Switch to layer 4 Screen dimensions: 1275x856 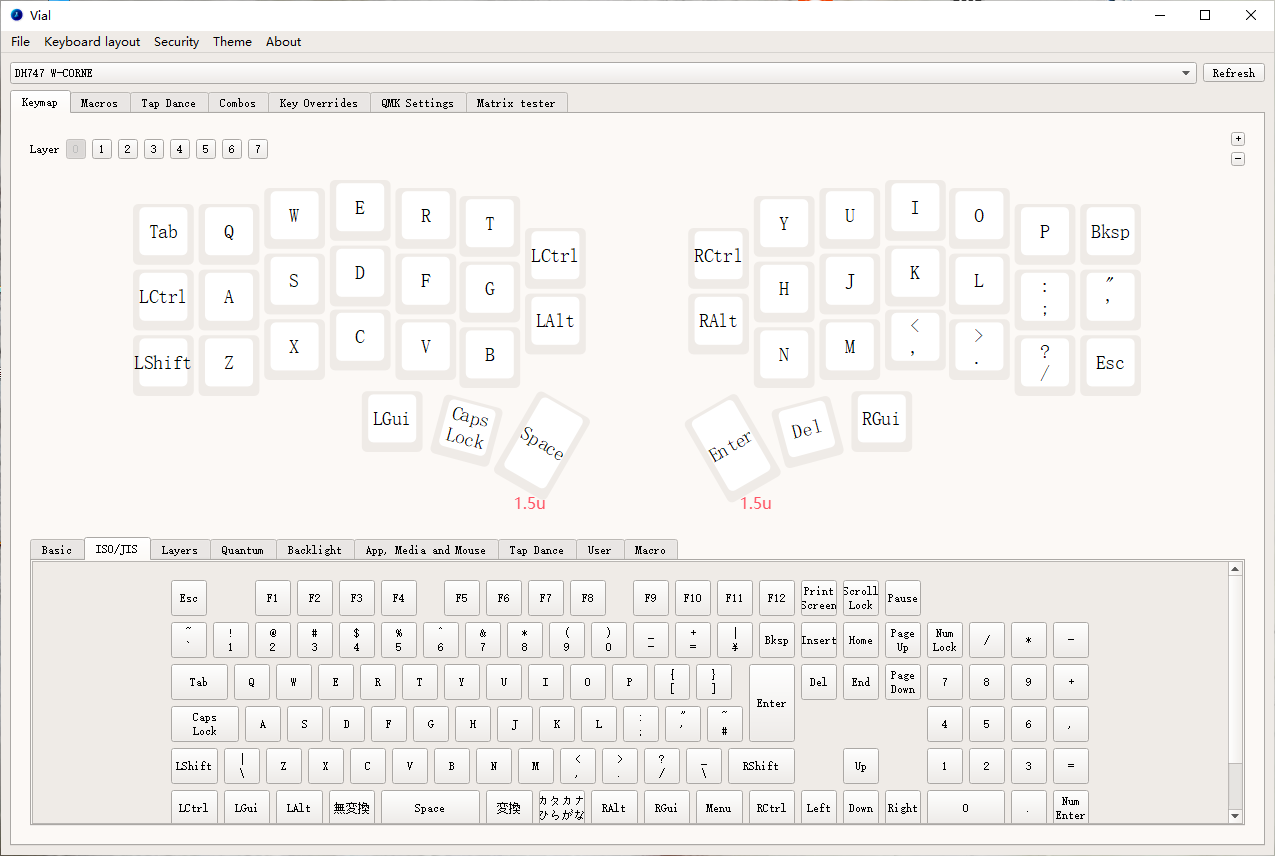(x=179, y=149)
